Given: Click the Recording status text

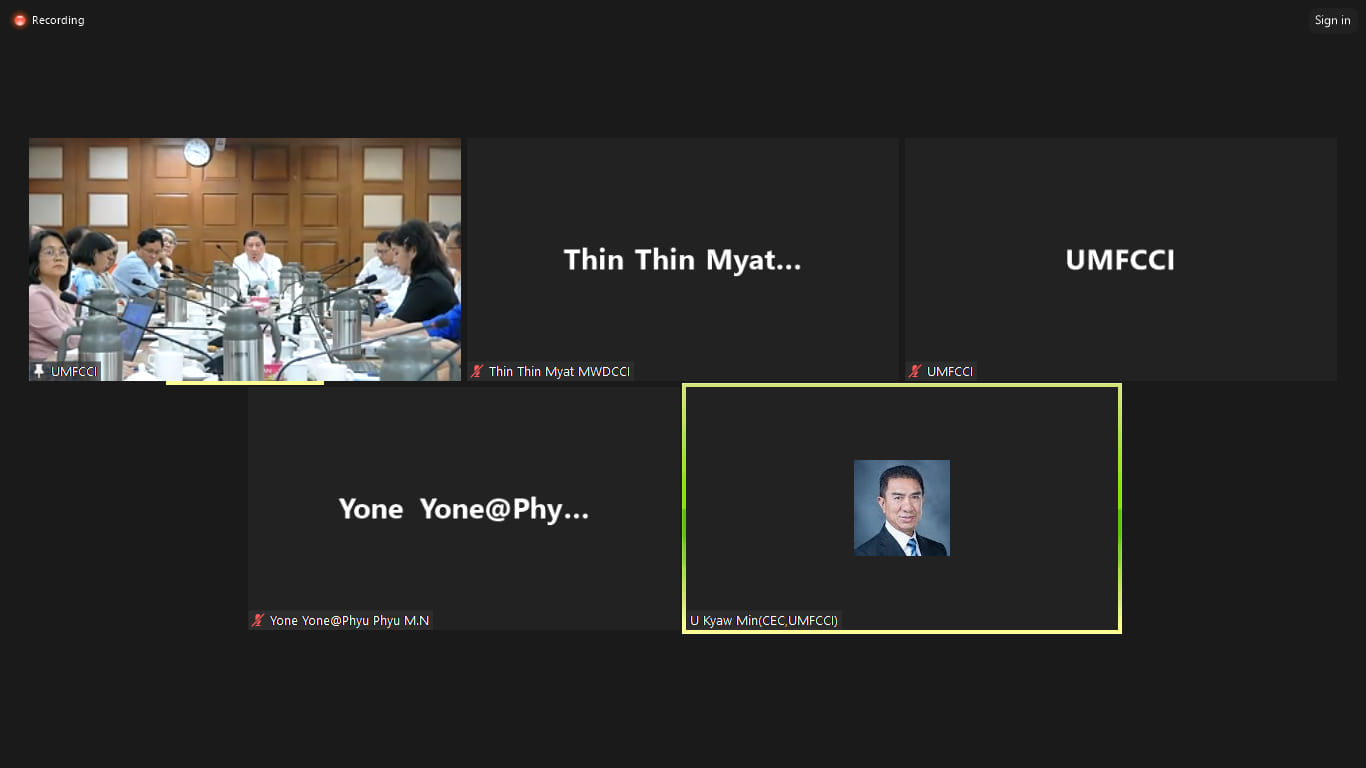Looking at the screenshot, I should (58, 20).
